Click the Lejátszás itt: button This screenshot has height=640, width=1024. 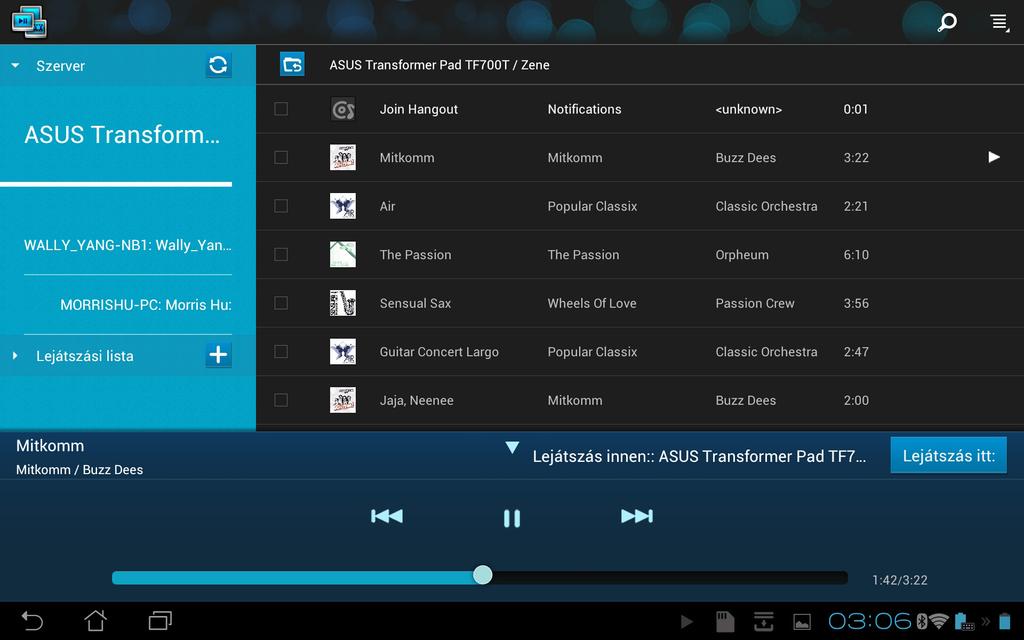coord(948,455)
